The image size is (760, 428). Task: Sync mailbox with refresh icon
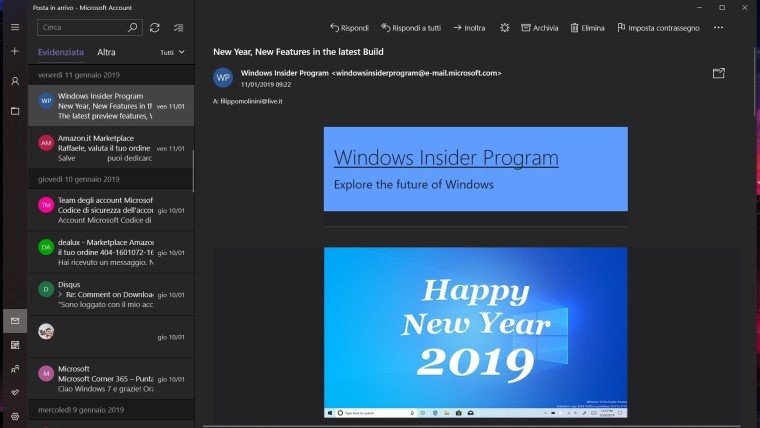pyautogui.click(x=155, y=28)
